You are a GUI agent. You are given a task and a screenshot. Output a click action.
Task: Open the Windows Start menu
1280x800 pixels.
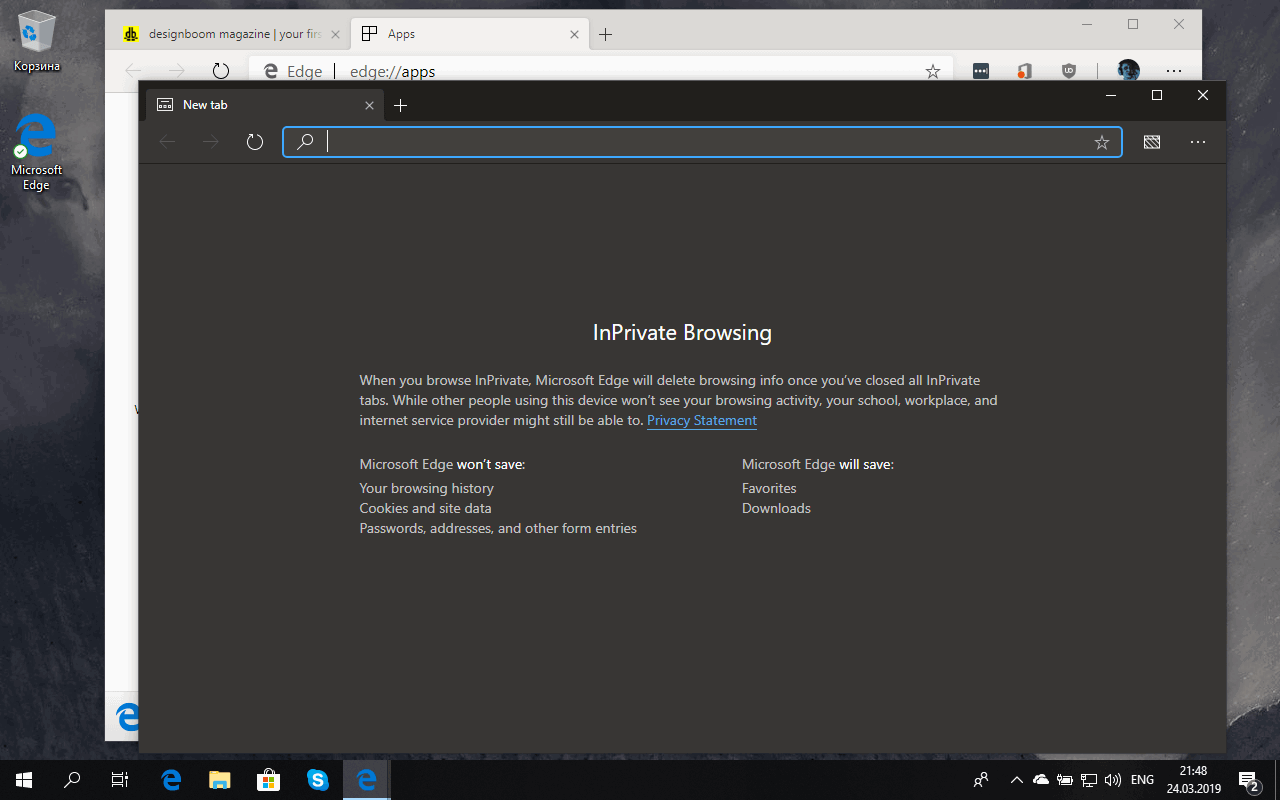pos(24,780)
